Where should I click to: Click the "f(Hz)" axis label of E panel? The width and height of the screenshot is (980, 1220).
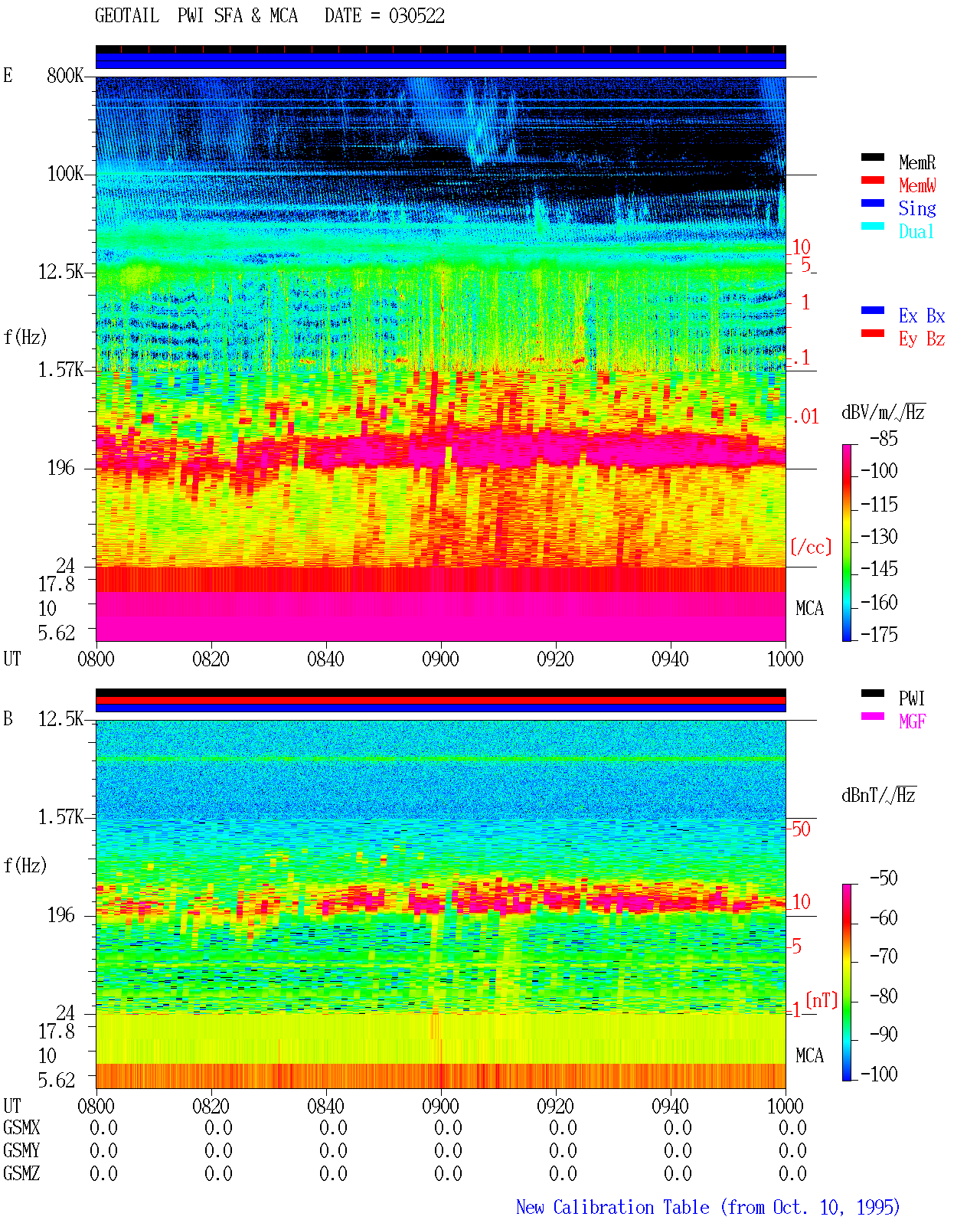click(x=25, y=337)
